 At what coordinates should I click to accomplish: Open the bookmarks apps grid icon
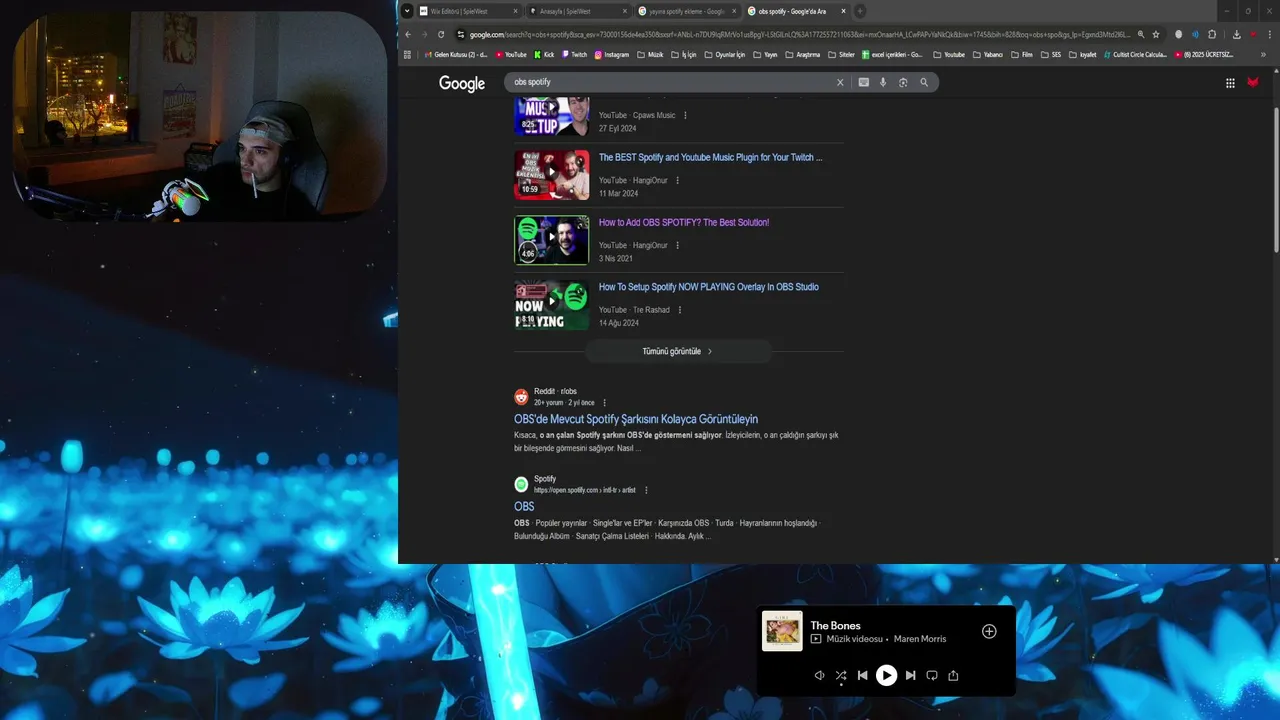point(407,55)
